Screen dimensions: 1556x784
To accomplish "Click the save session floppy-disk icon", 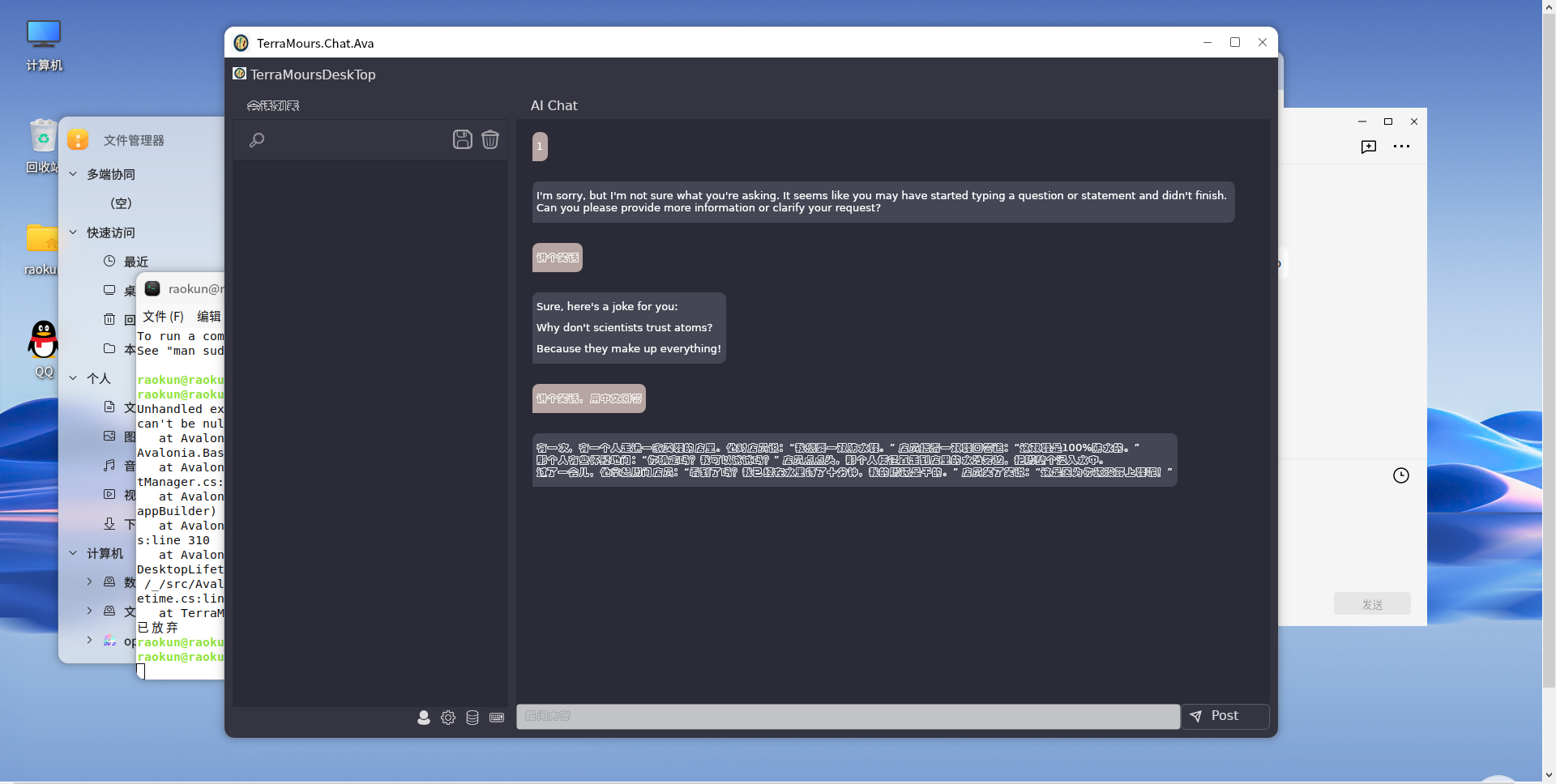I will [x=462, y=139].
